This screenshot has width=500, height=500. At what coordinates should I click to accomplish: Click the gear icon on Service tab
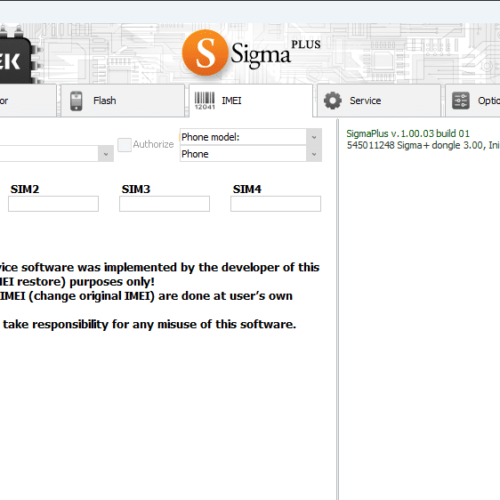coord(333,101)
